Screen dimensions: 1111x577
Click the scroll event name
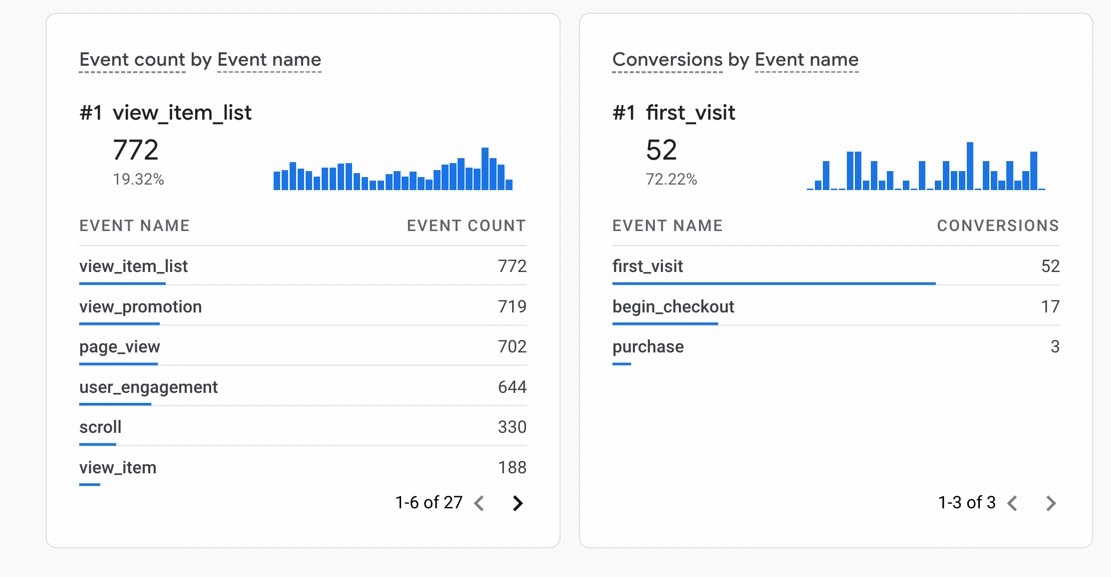tap(99, 426)
